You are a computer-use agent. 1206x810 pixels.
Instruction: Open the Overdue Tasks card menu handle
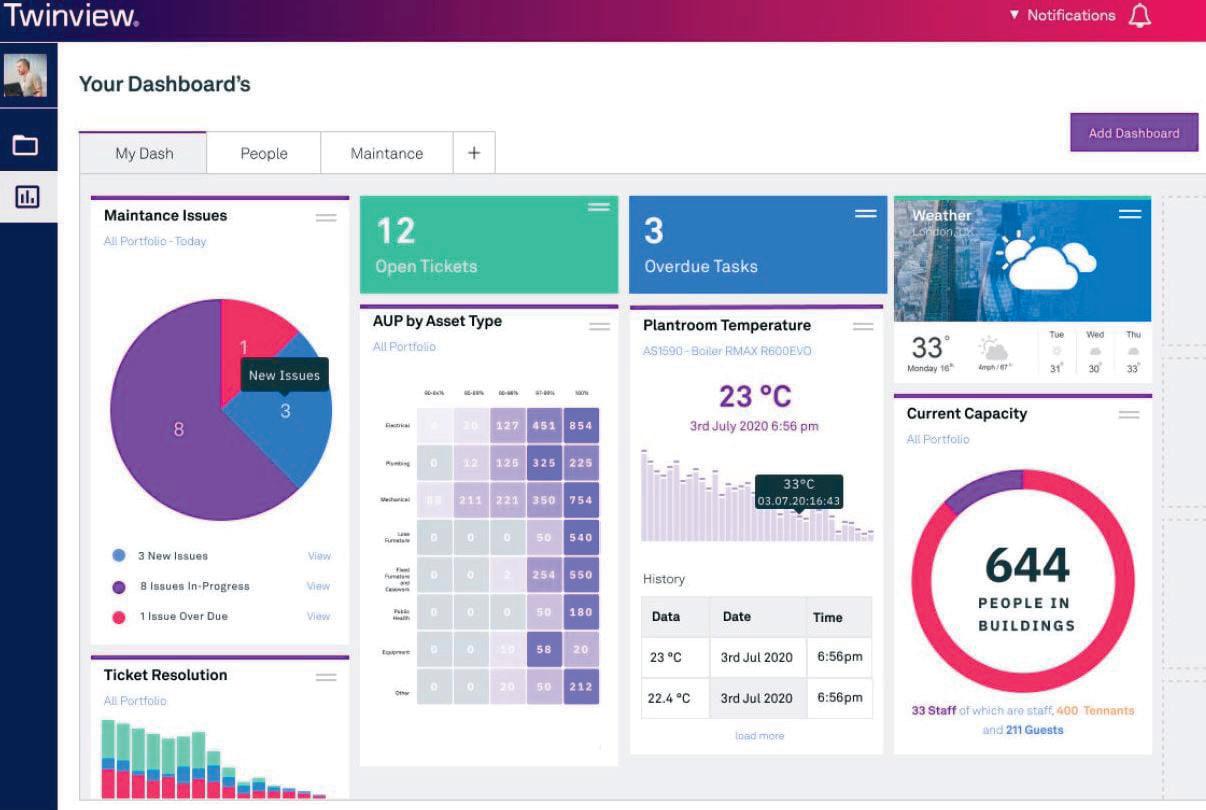point(866,213)
